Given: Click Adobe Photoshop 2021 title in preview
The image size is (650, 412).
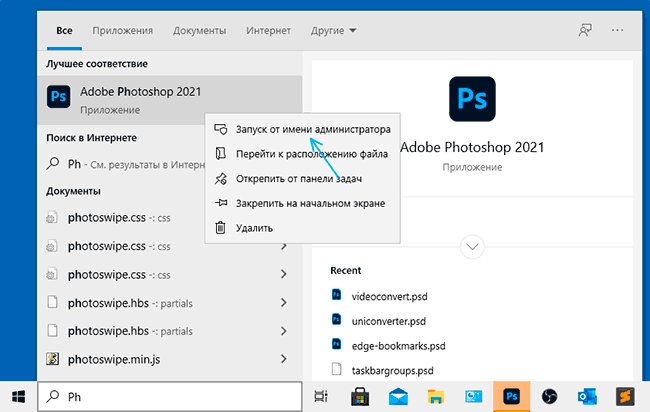Looking at the screenshot, I should (x=472, y=147).
